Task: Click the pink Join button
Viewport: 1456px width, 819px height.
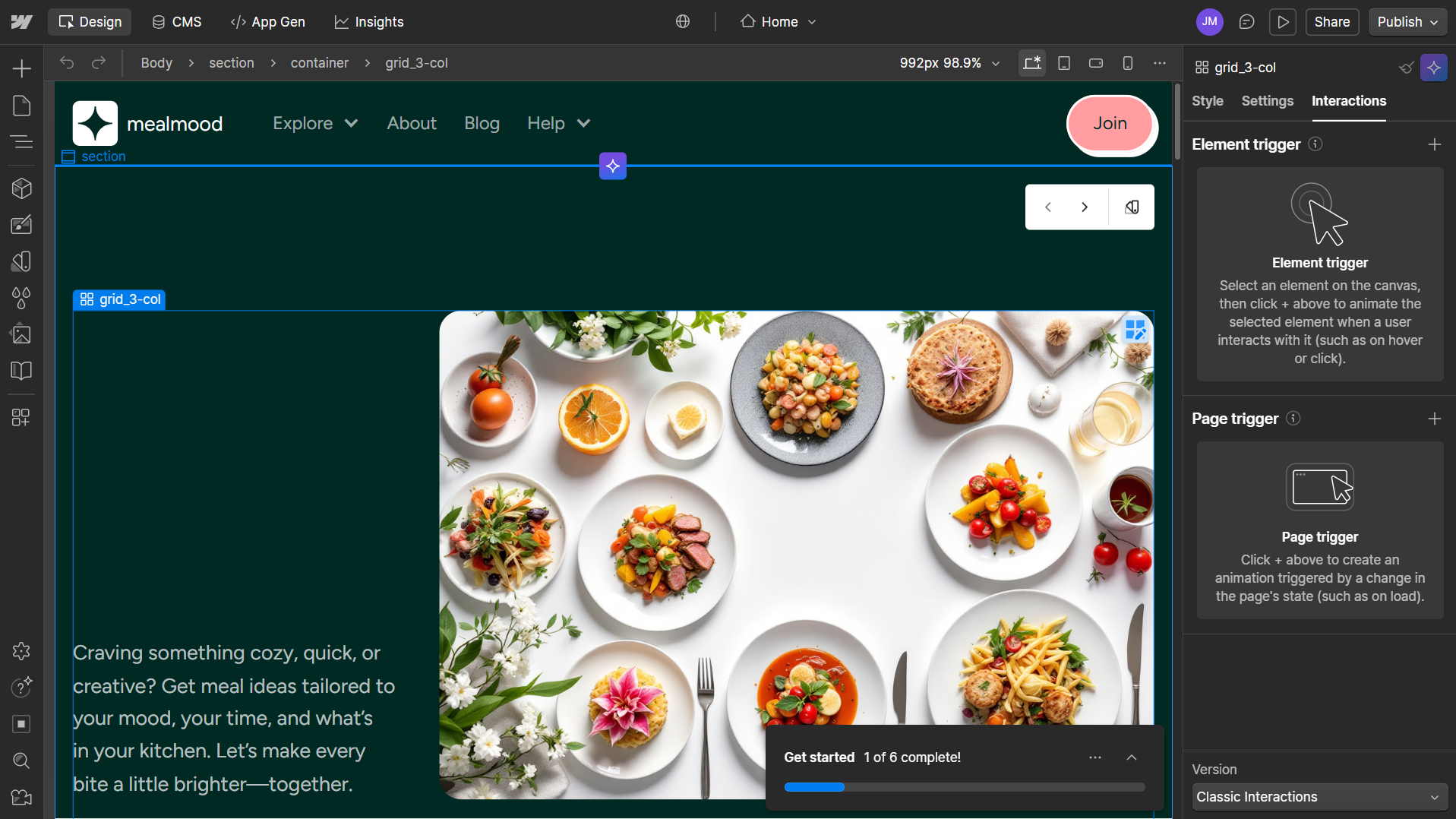Action: coord(1110,124)
